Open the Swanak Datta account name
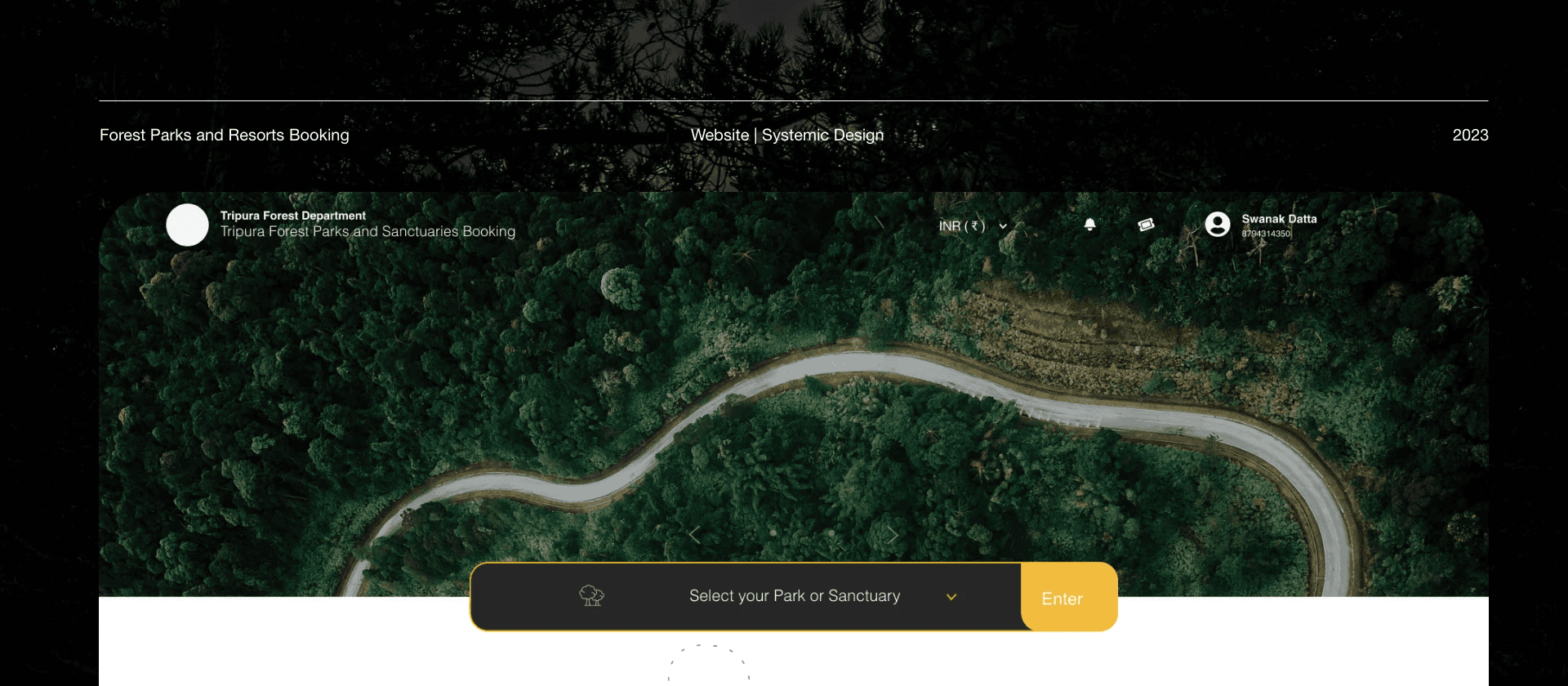Image resolution: width=1568 pixels, height=686 pixels. [x=1279, y=219]
